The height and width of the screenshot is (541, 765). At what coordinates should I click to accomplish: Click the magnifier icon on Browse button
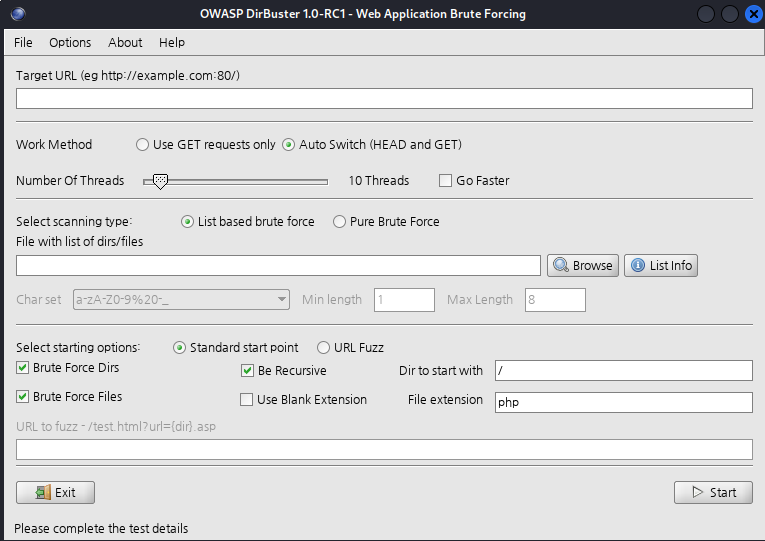tap(561, 265)
